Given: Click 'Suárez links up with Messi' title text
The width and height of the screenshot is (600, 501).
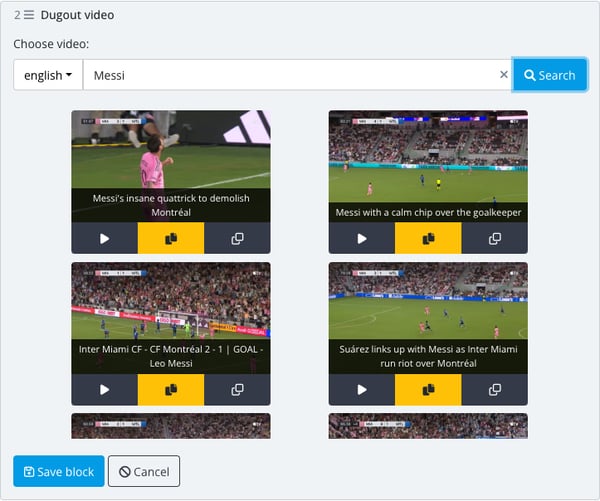Looking at the screenshot, I should (x=428, y=356).
